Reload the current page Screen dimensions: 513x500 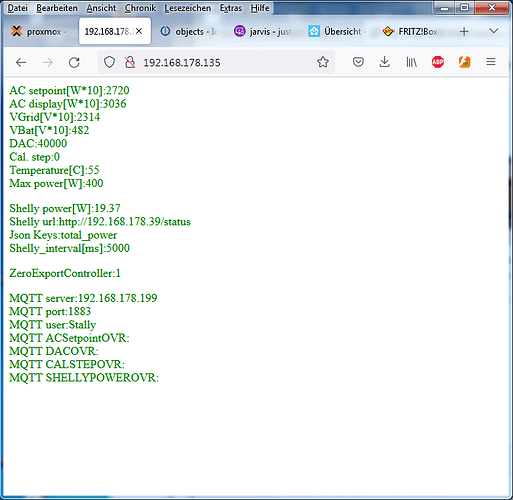click(x=74, y=62)
